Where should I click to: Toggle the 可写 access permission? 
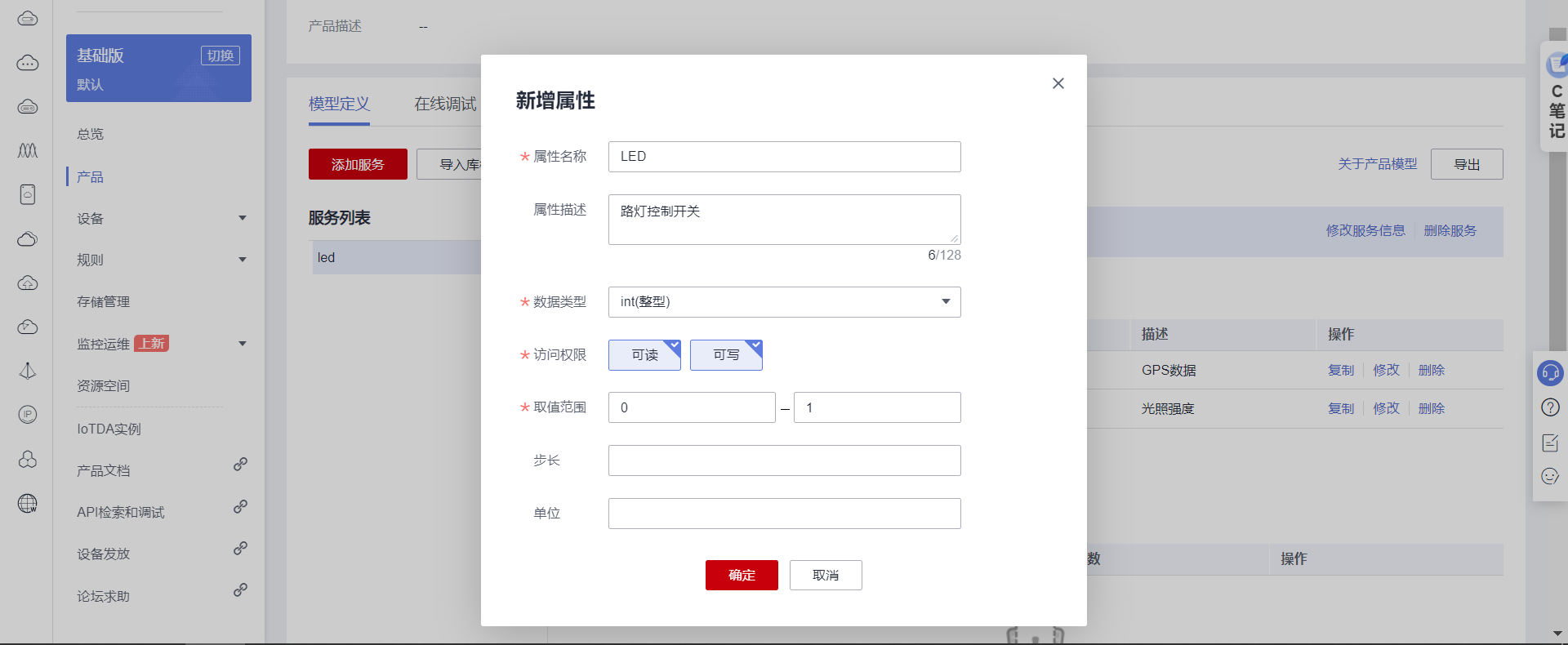coord(726,355)
